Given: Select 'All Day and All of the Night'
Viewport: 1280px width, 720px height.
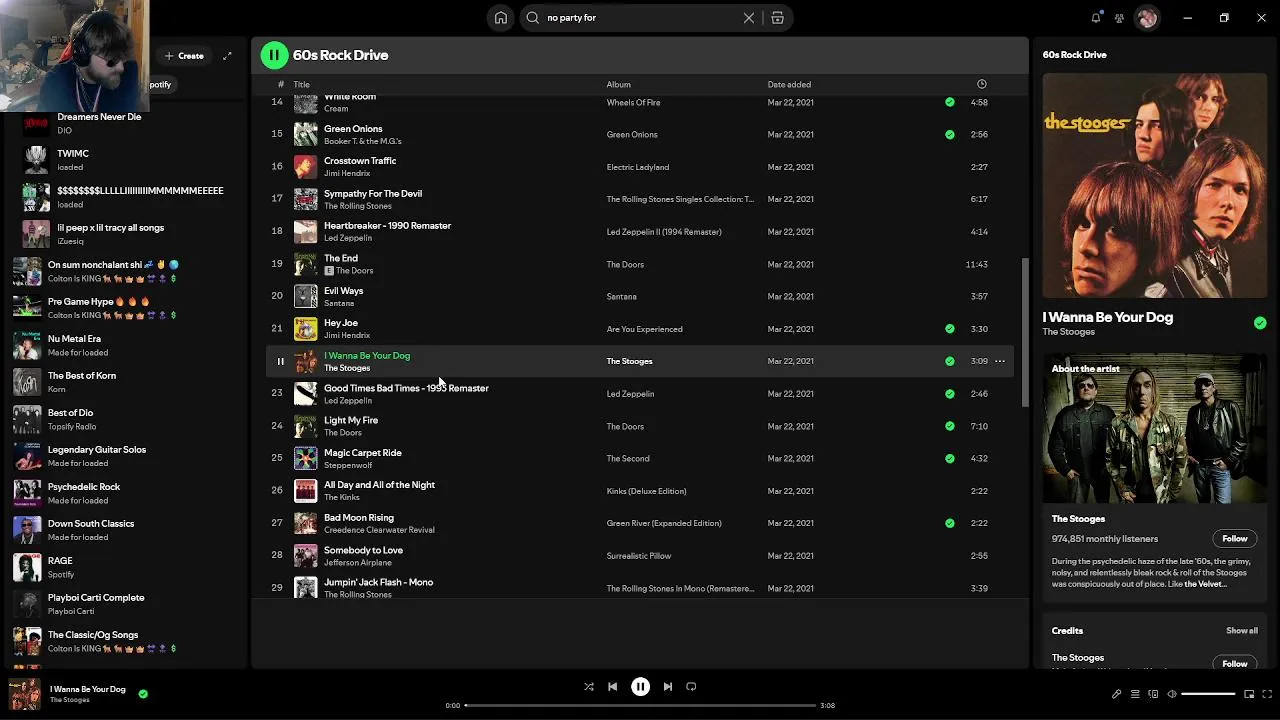Looking at the screenshot, I should 640,491.
